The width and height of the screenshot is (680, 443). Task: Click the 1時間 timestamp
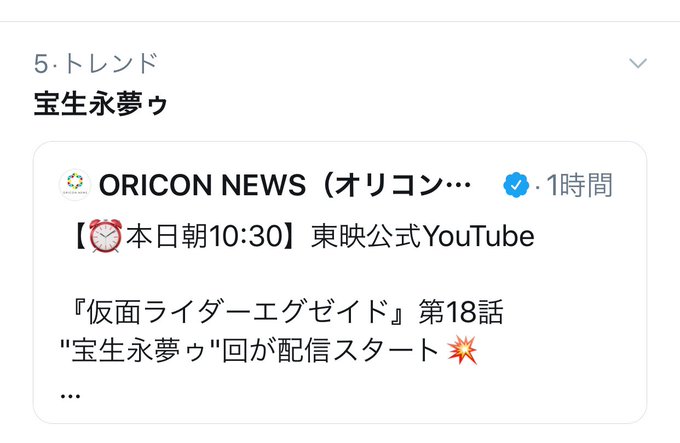(x=579, y=185)
